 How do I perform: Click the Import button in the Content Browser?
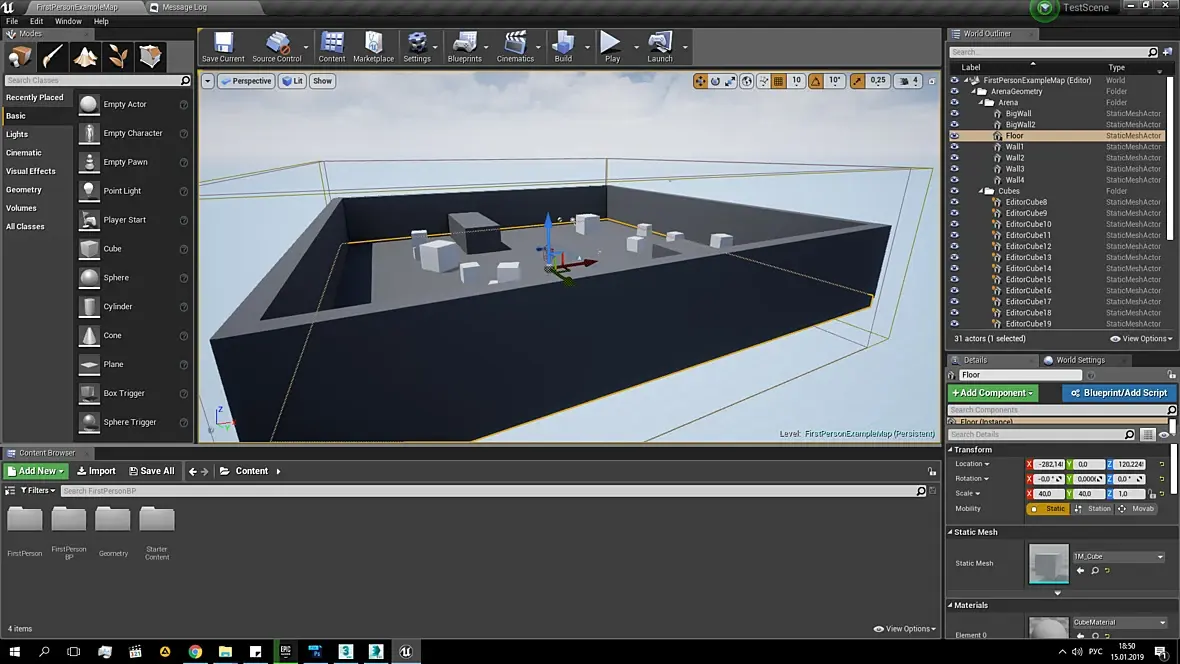[x=95, y=471]
